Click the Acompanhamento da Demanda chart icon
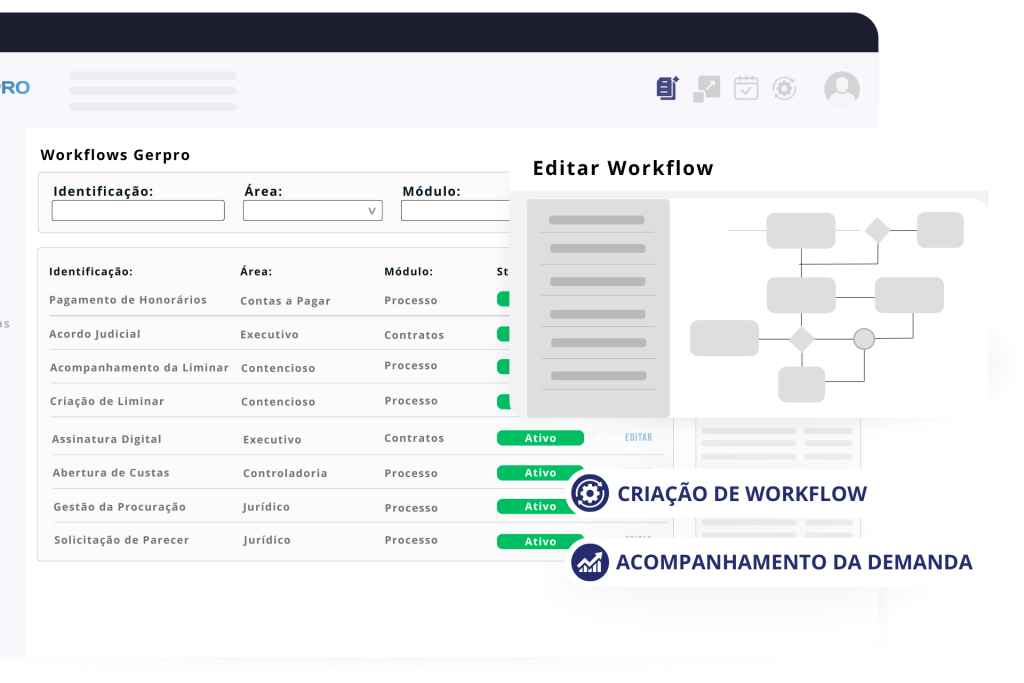 (590, 562)
